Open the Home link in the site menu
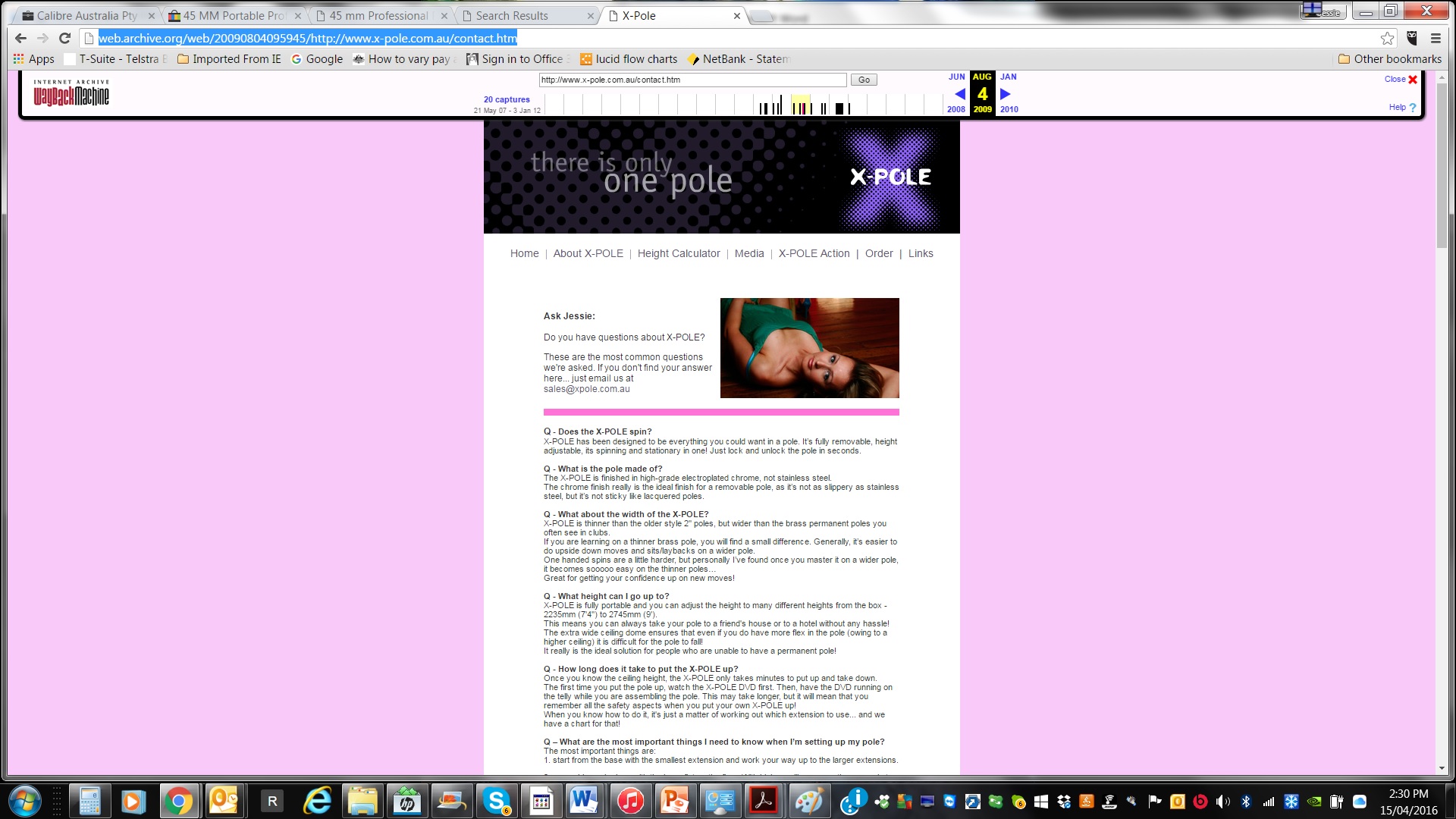 [525, 253]
